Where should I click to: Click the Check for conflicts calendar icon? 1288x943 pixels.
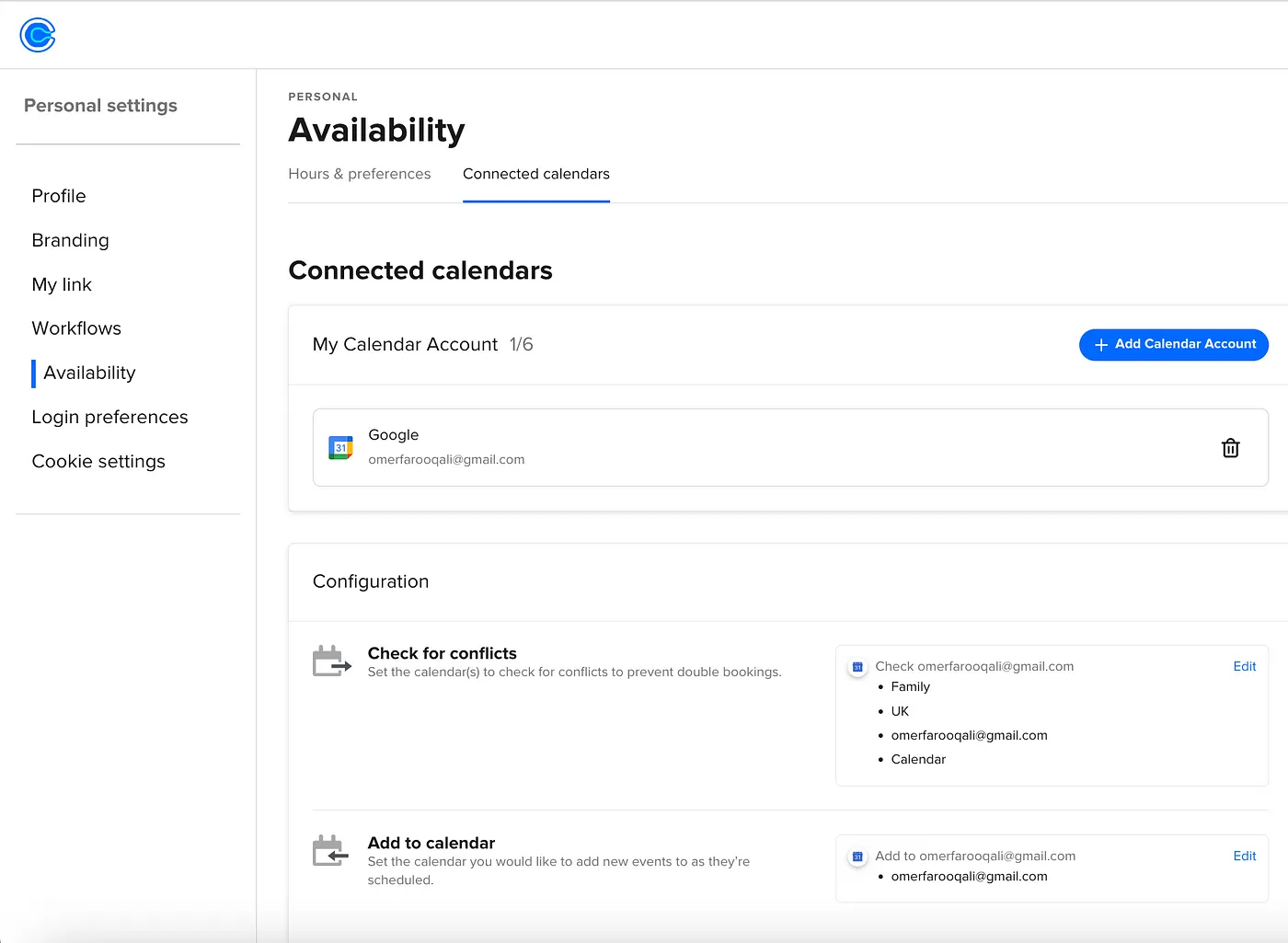click(332, 661)
